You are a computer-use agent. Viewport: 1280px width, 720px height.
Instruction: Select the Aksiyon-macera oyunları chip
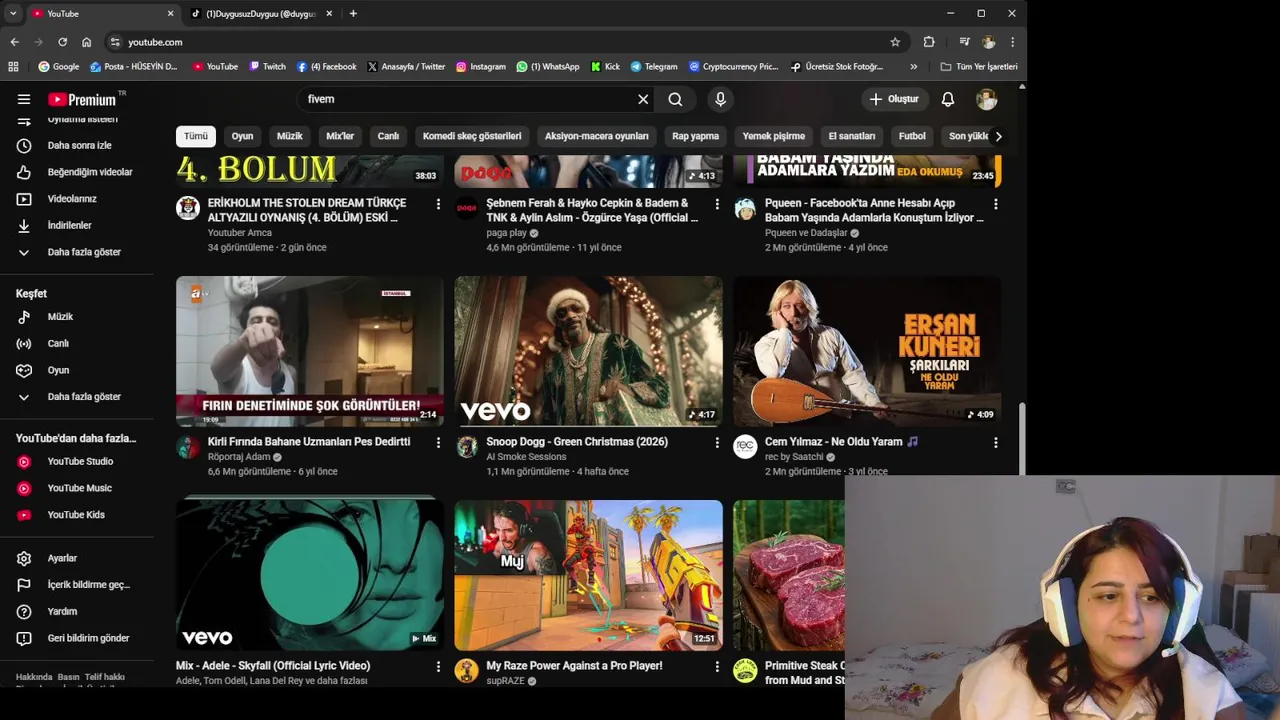click(597, 136)
